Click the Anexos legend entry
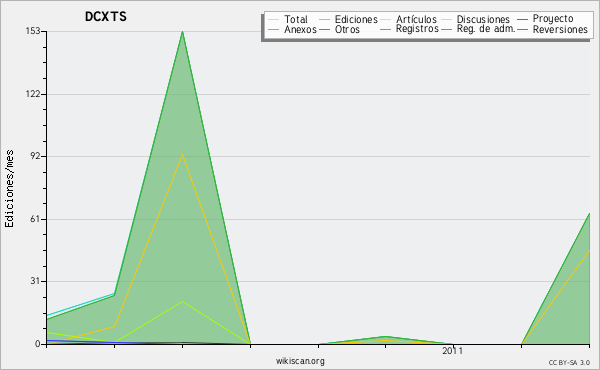The width and height of the screenshot is (600, 370). tap(292, 29)
